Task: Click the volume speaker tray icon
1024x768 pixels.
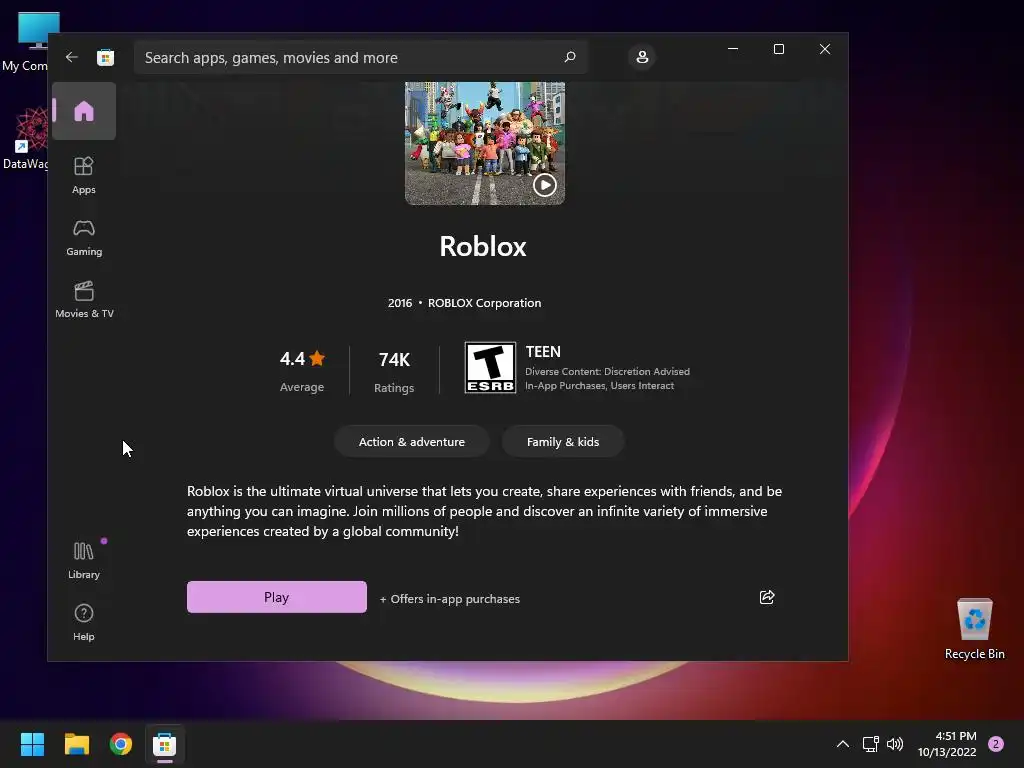Action: click(x=895, y=744)
